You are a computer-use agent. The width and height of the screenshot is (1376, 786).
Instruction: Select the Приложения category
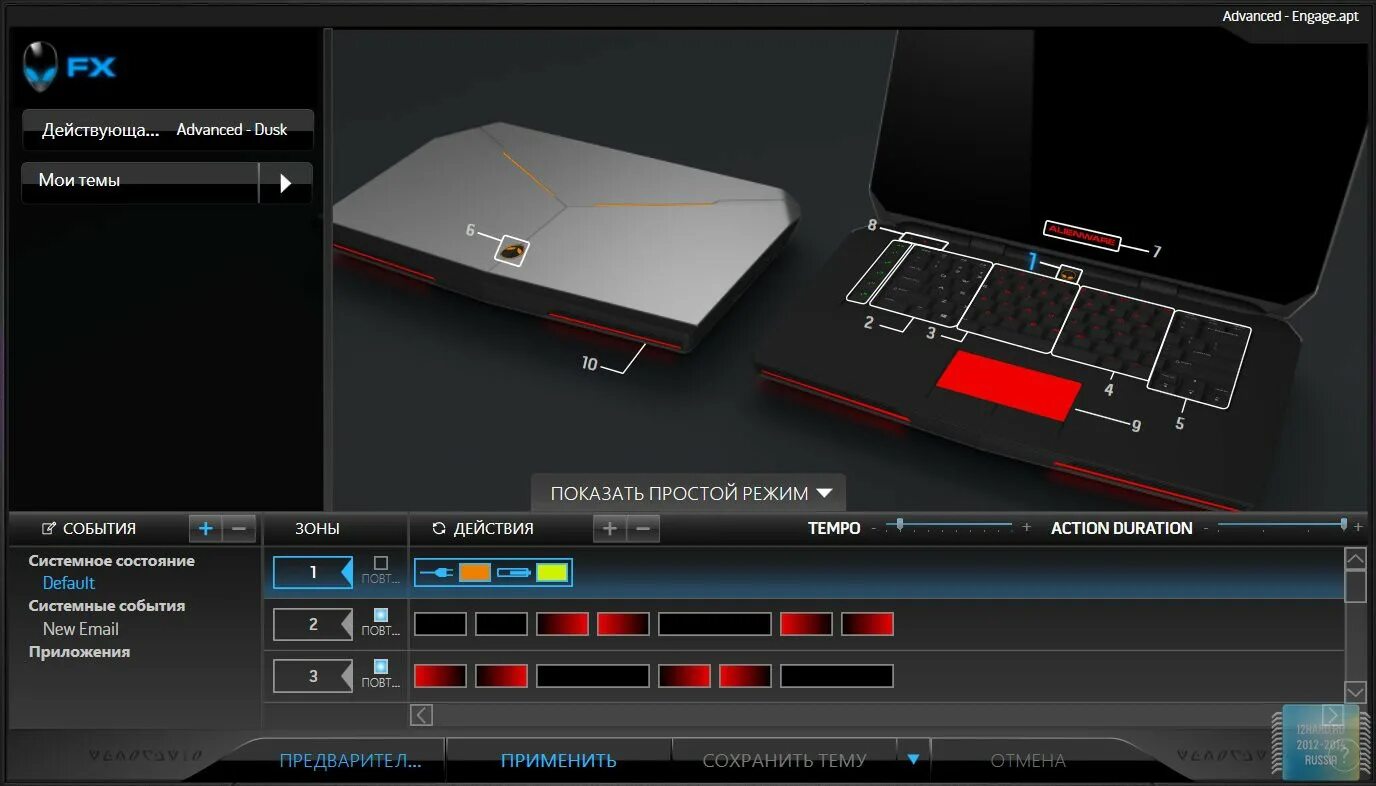tap(80, 652)
